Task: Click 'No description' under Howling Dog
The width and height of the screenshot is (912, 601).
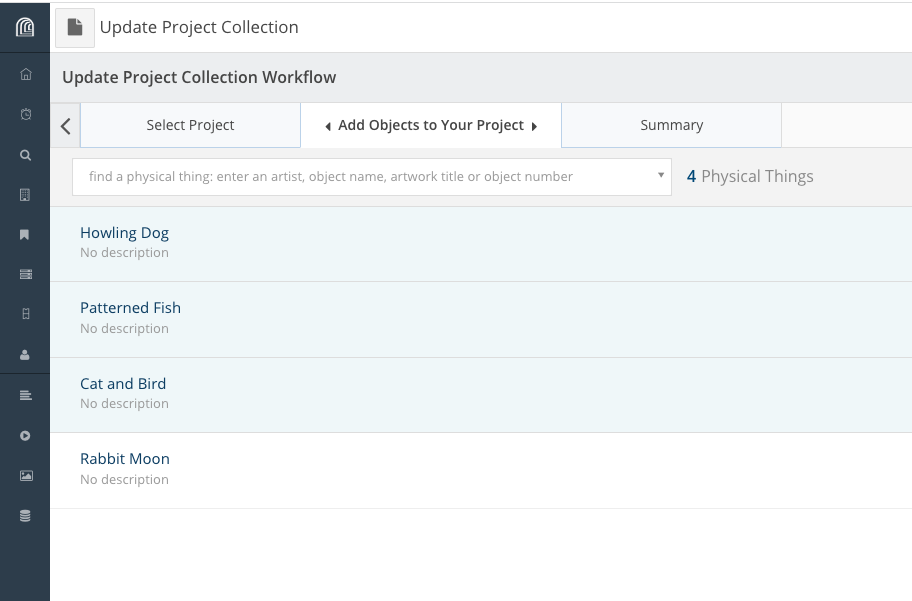Action: [x=124, y=253]
